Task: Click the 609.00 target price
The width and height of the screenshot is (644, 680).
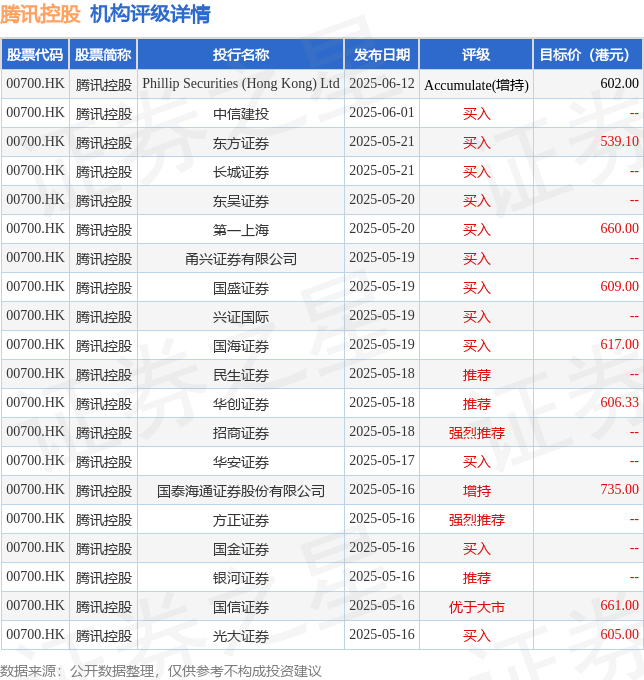Action: pyautogui.click(x=619, y=286)
